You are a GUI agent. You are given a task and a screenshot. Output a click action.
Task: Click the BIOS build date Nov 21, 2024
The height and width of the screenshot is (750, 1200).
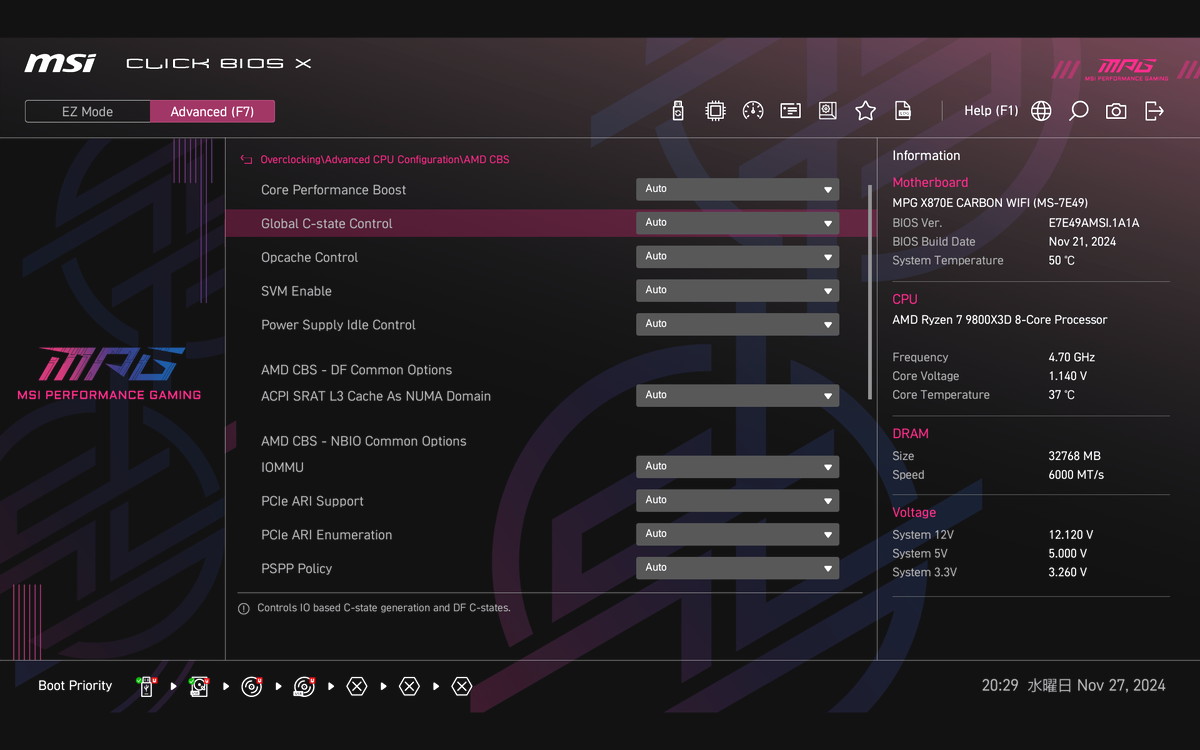(x=1082, y=242)
